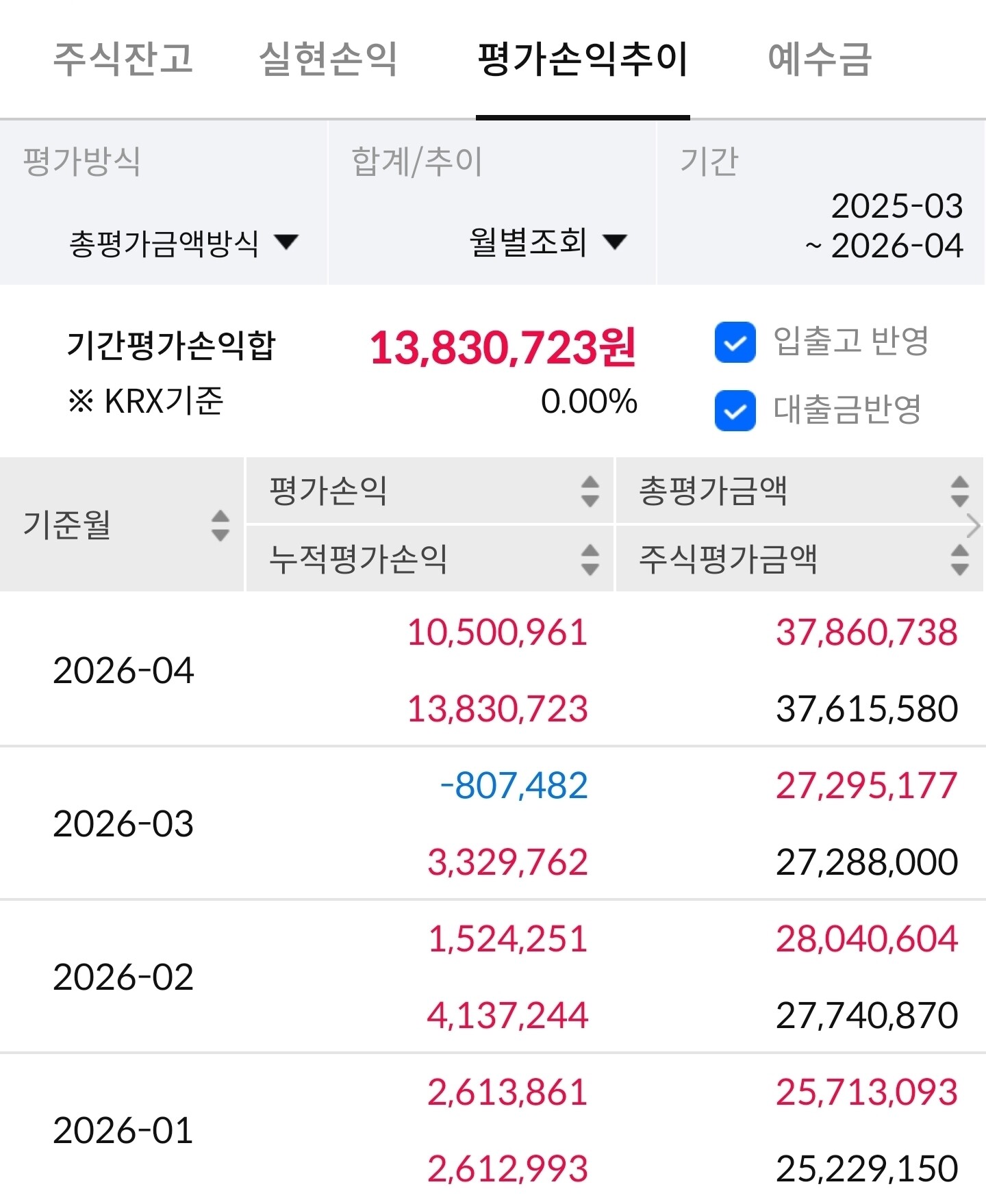Sort by 평가손익 column arrows
Viewport: 986px width, 1204px height.
coord(590,491)
